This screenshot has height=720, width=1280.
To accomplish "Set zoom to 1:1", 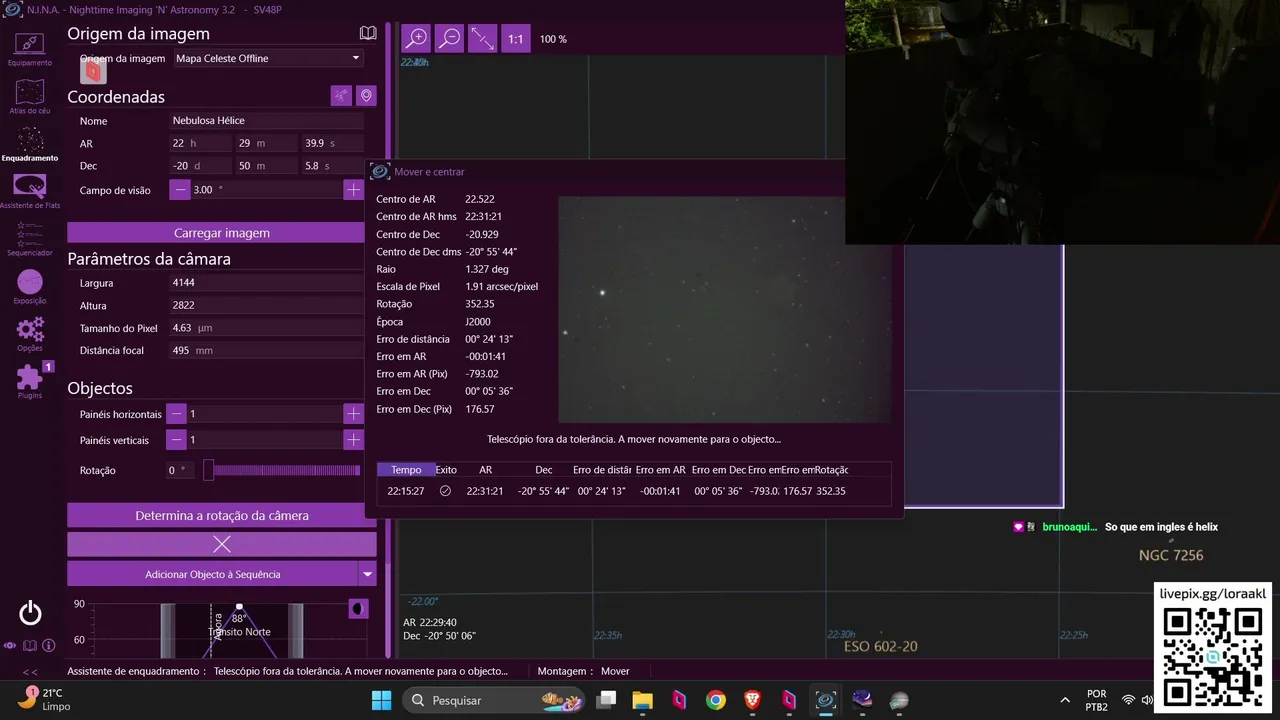I will coord(516,38).
